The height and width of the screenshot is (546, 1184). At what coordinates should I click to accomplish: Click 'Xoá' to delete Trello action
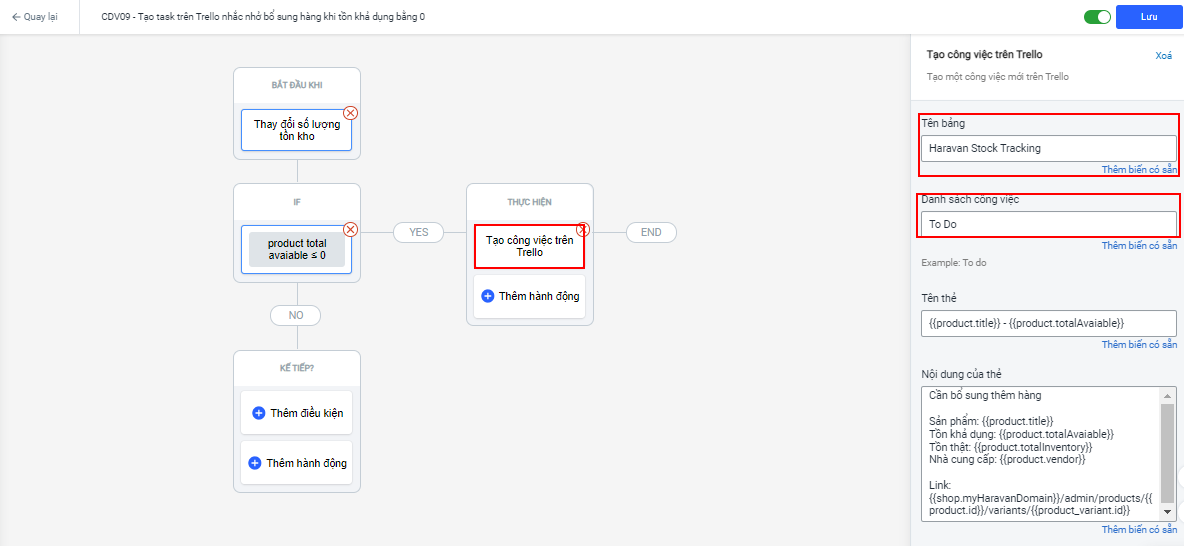(x=1163, y=56)
